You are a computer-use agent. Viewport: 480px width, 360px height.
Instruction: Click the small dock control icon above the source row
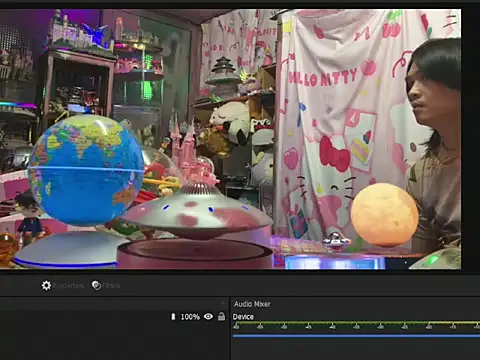223,303
